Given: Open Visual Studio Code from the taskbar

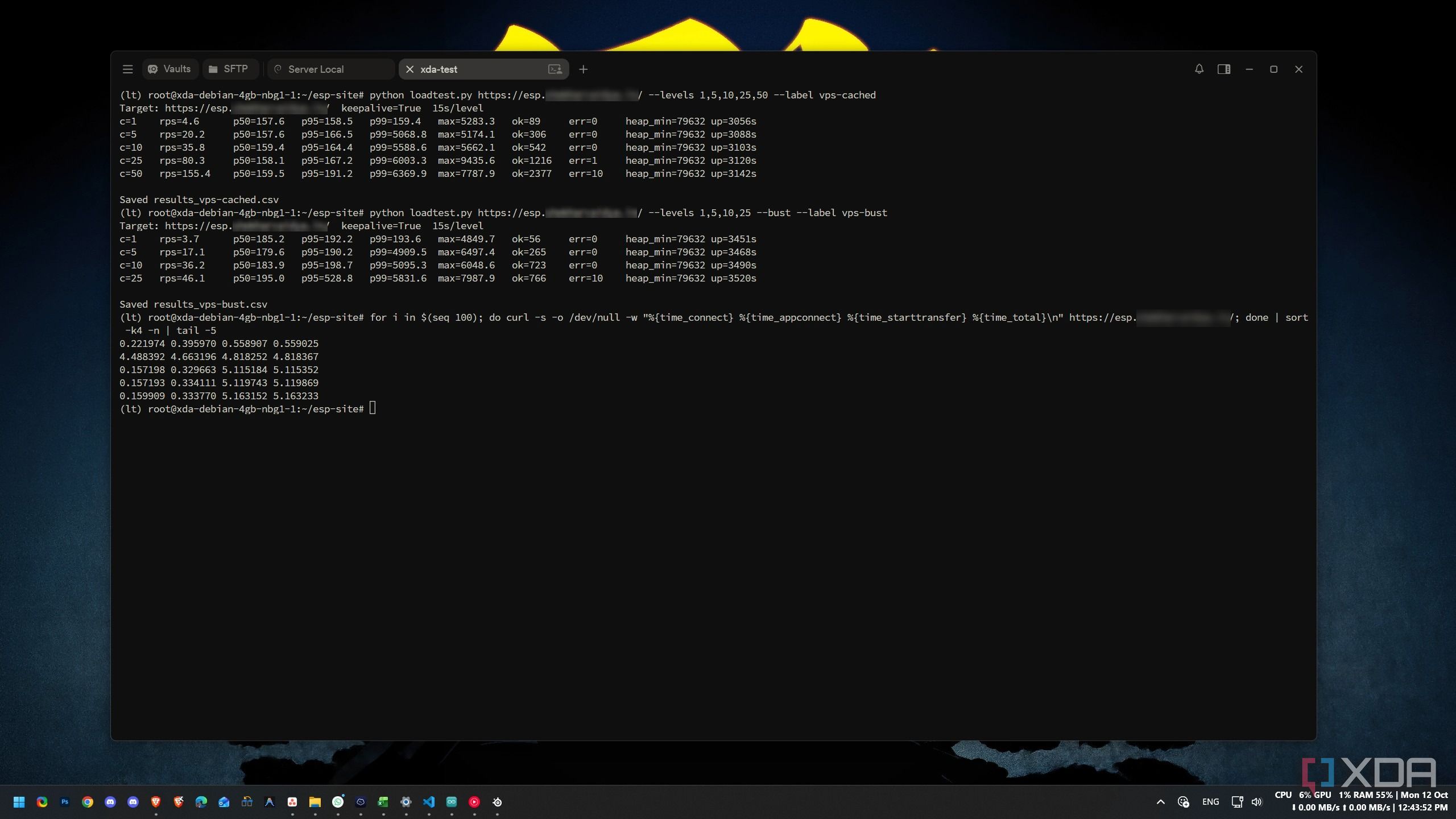Looking at the screenshot, I should pos(429,802).
